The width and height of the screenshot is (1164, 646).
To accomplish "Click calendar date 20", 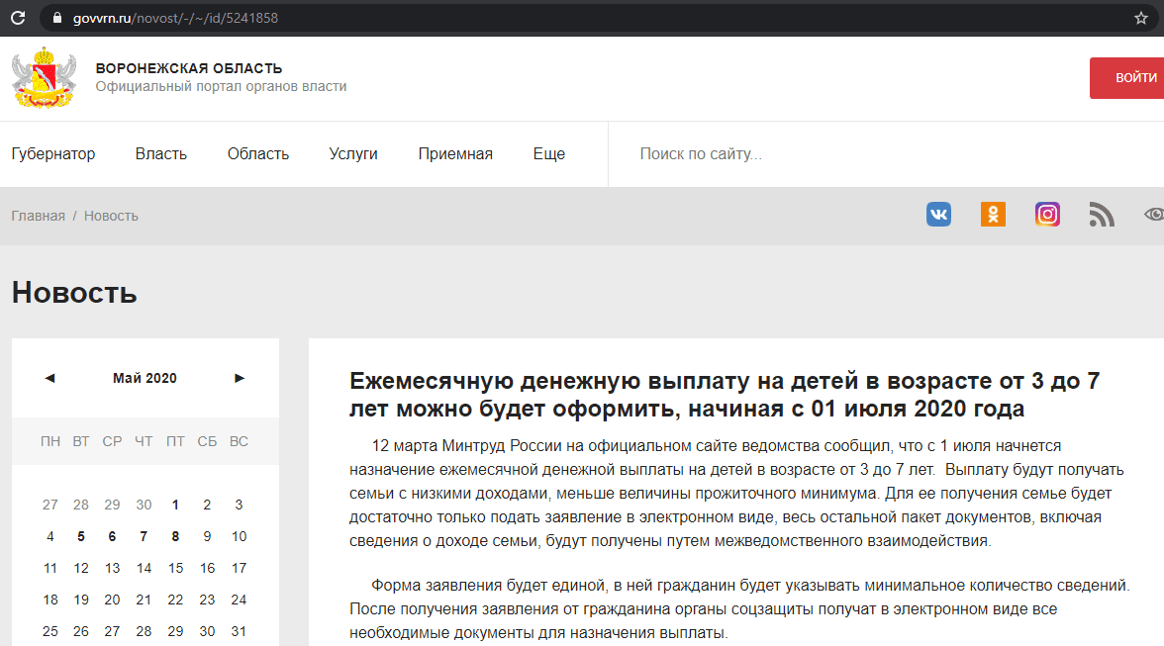I will 112,600.
